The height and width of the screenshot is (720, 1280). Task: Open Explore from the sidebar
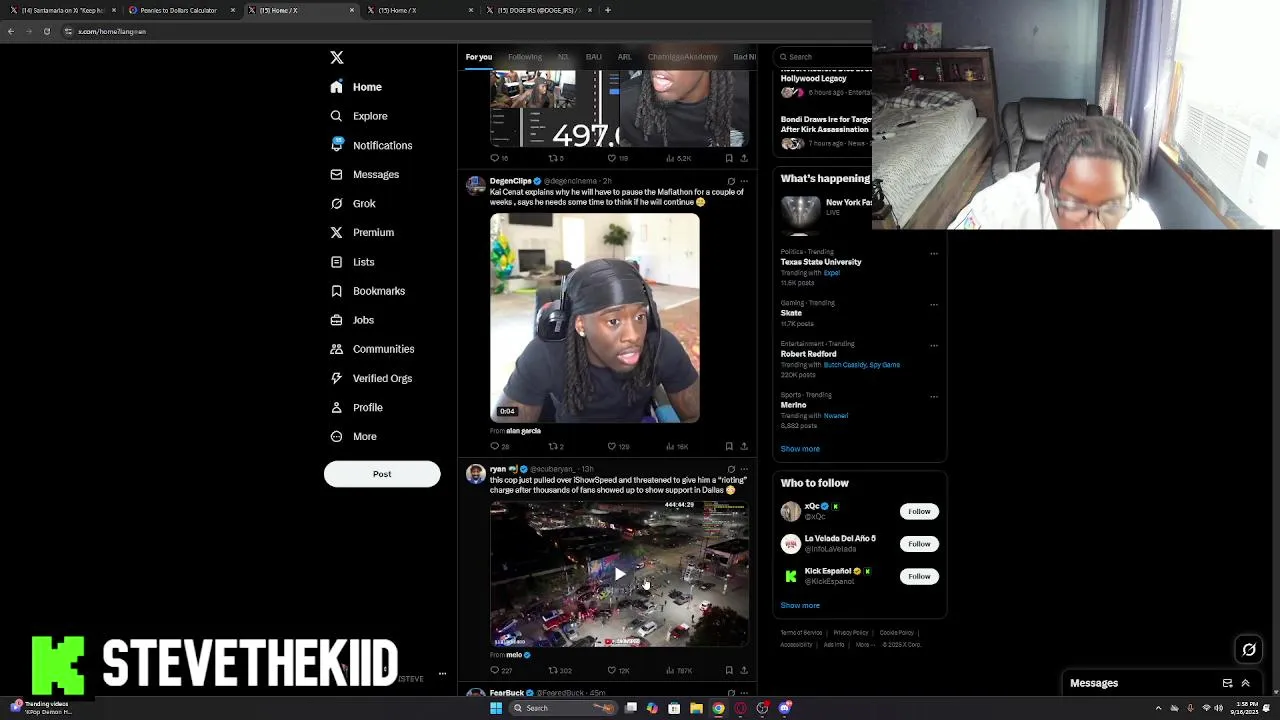[x=358, y=116]
